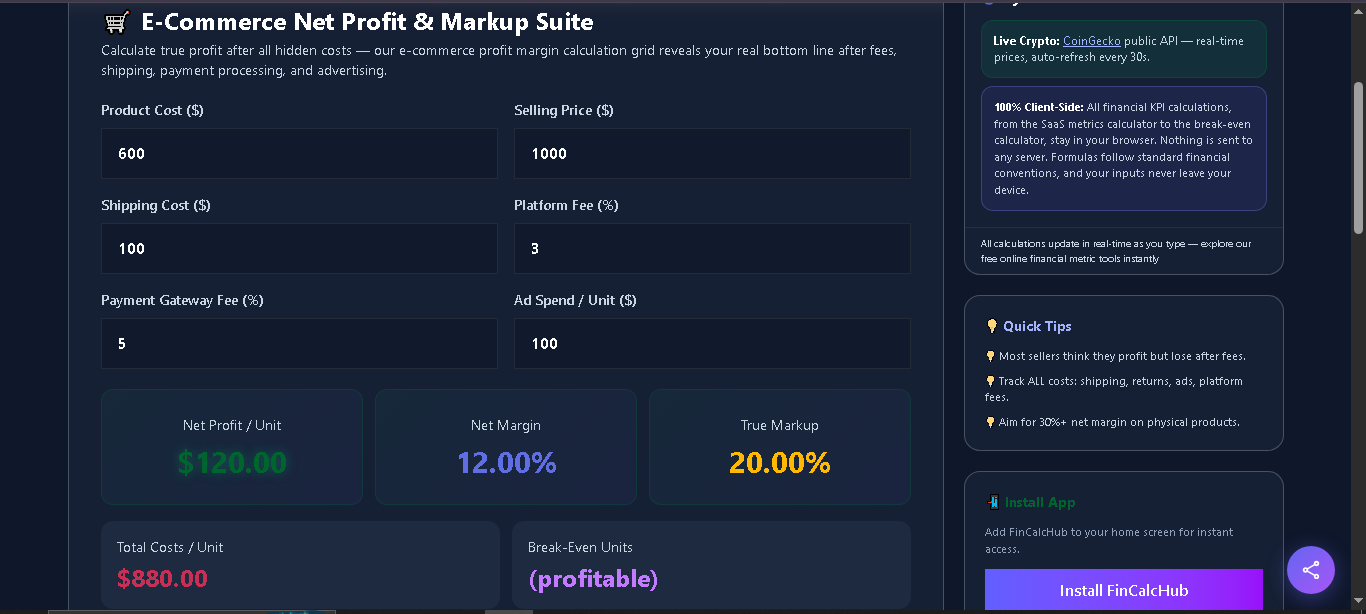Click the Product Cost input field
1366x614 pixels.
299,153
